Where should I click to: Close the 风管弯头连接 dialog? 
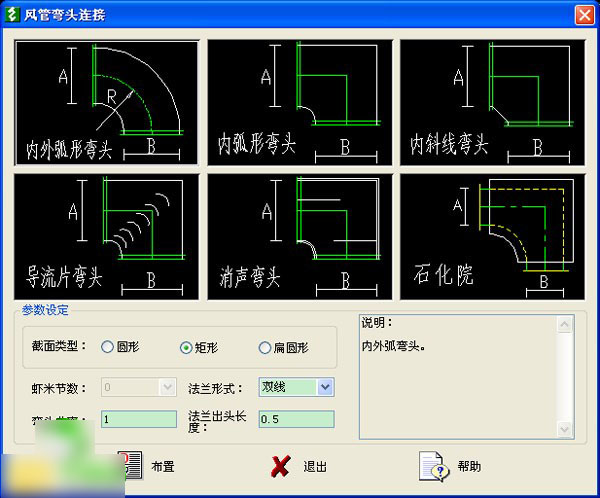click(x=584, y=15)
